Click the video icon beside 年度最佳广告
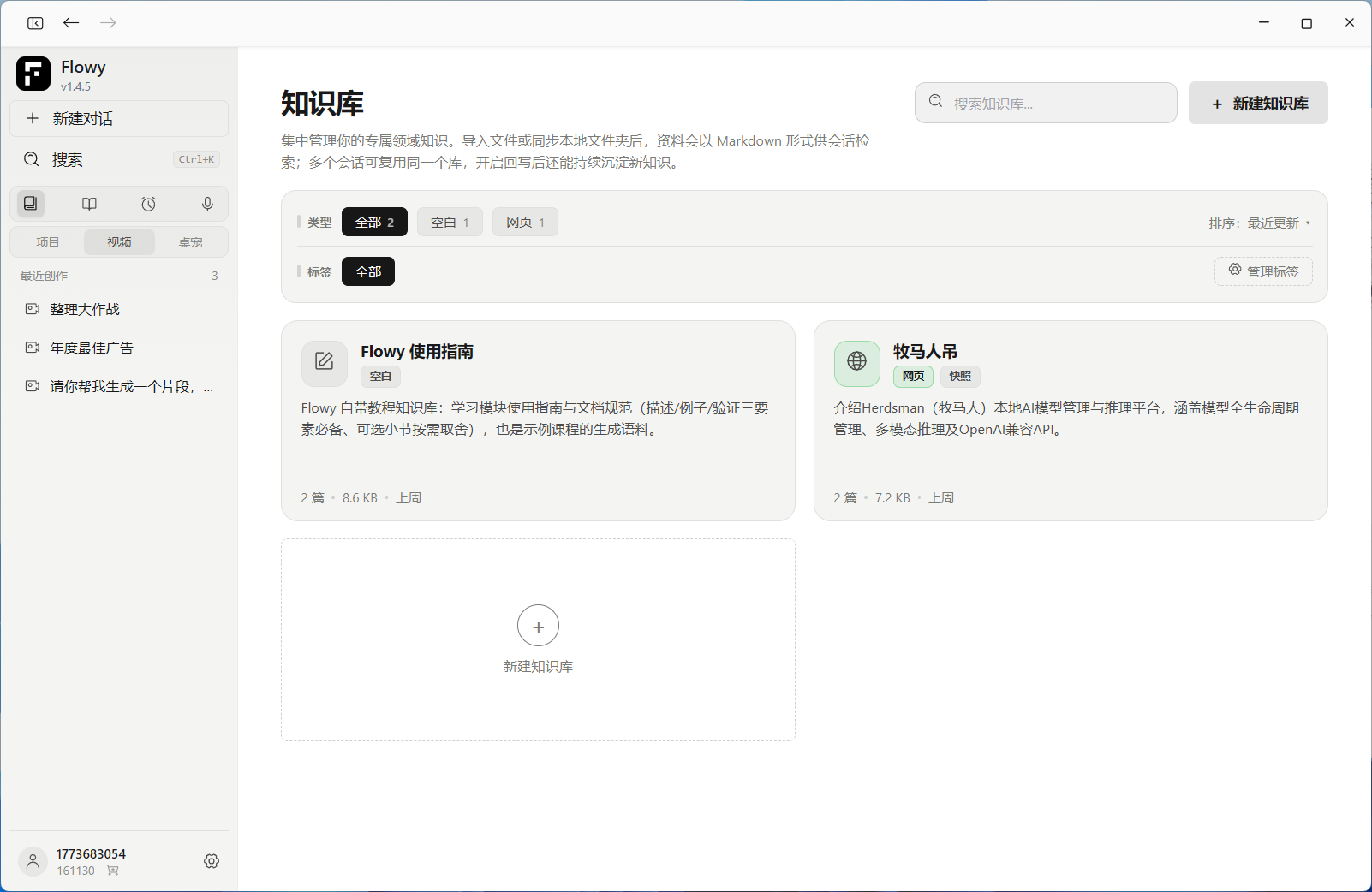Image resolution: width=1372 pixels, height=892 pixels. point(33,348)
